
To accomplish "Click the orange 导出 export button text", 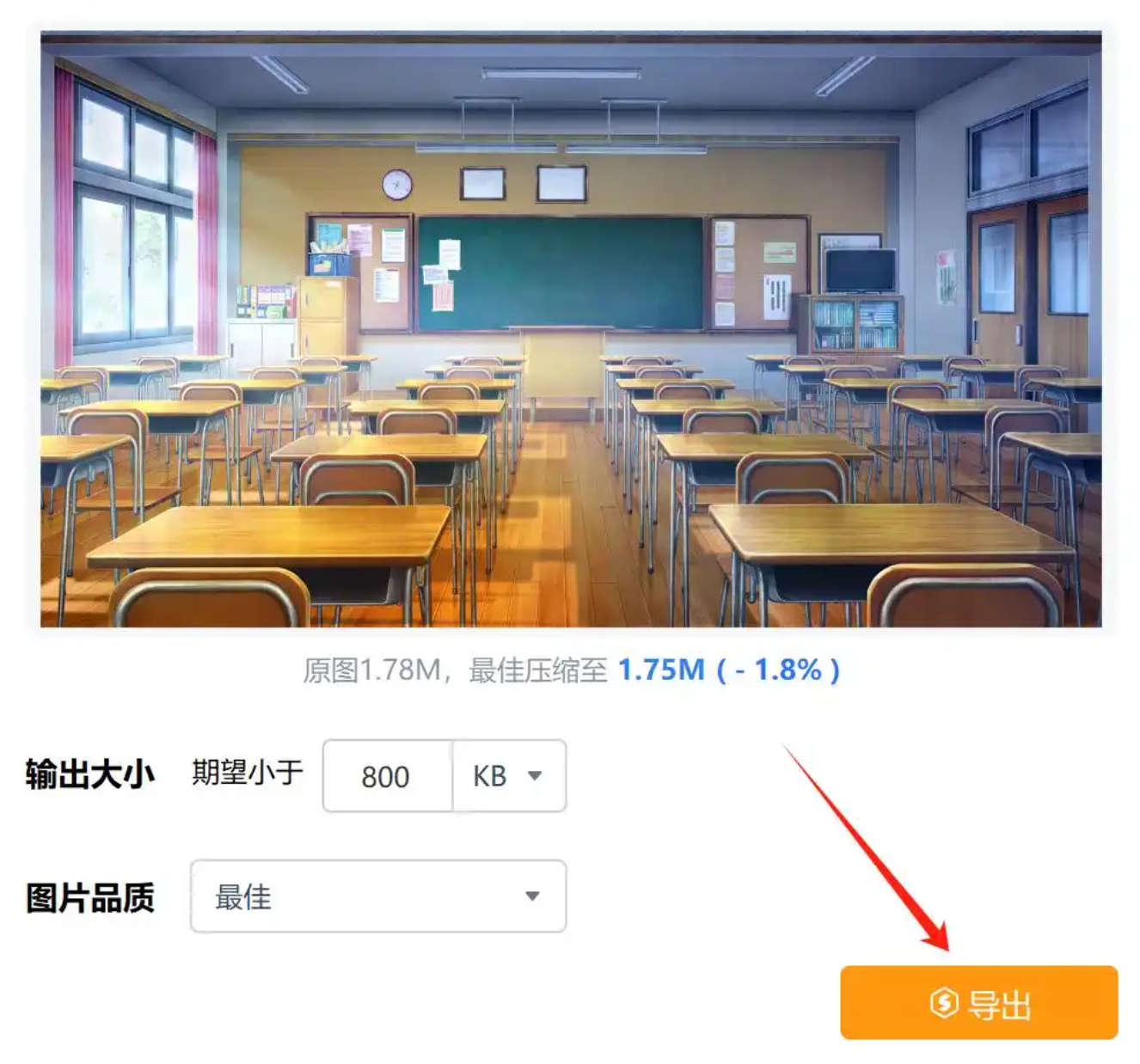I will 999,1003.
